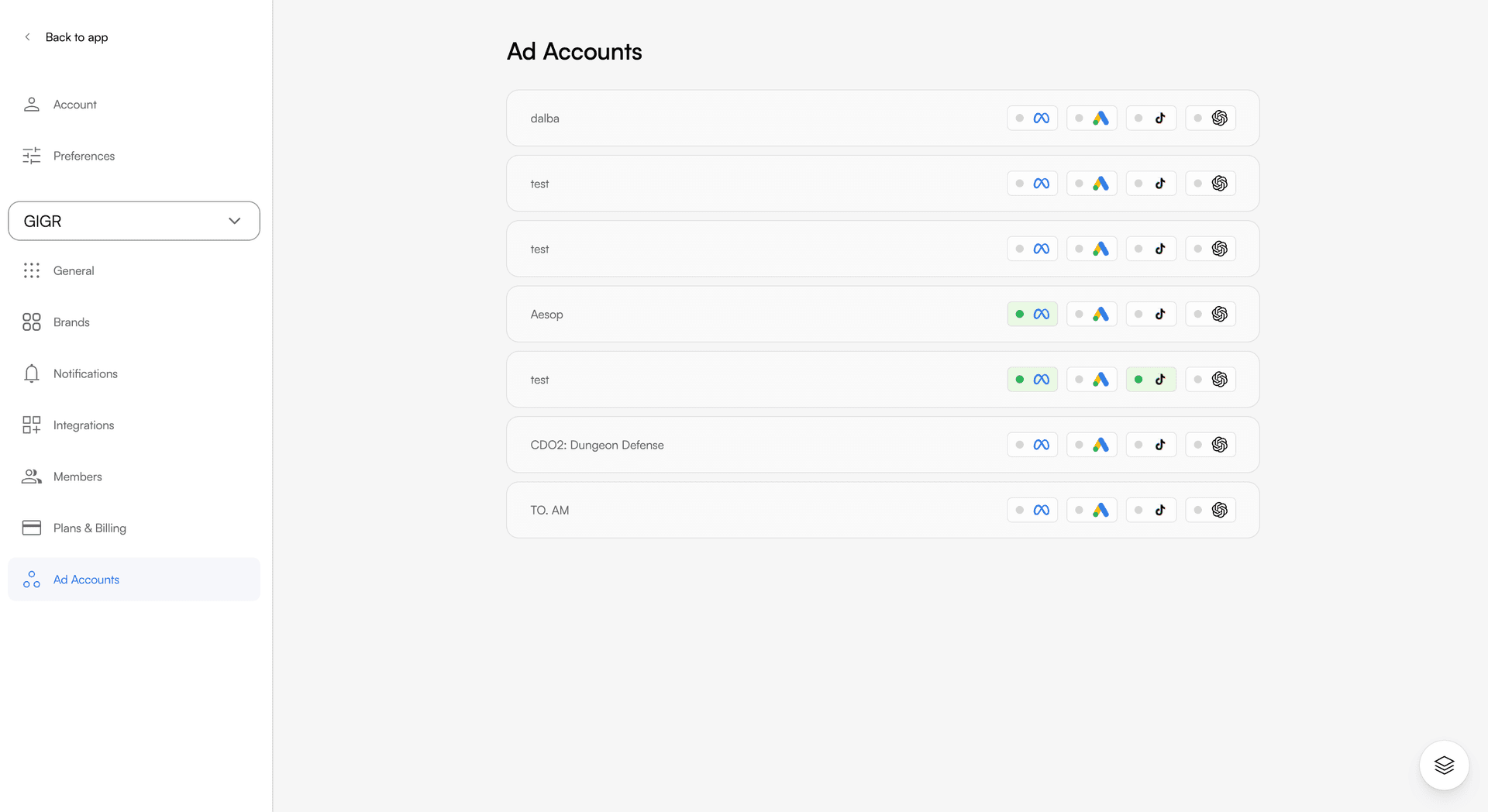Connect OpenAI for the dalba account
The width and height of the screenshot is (1488, 812).
pos(1211,119)
